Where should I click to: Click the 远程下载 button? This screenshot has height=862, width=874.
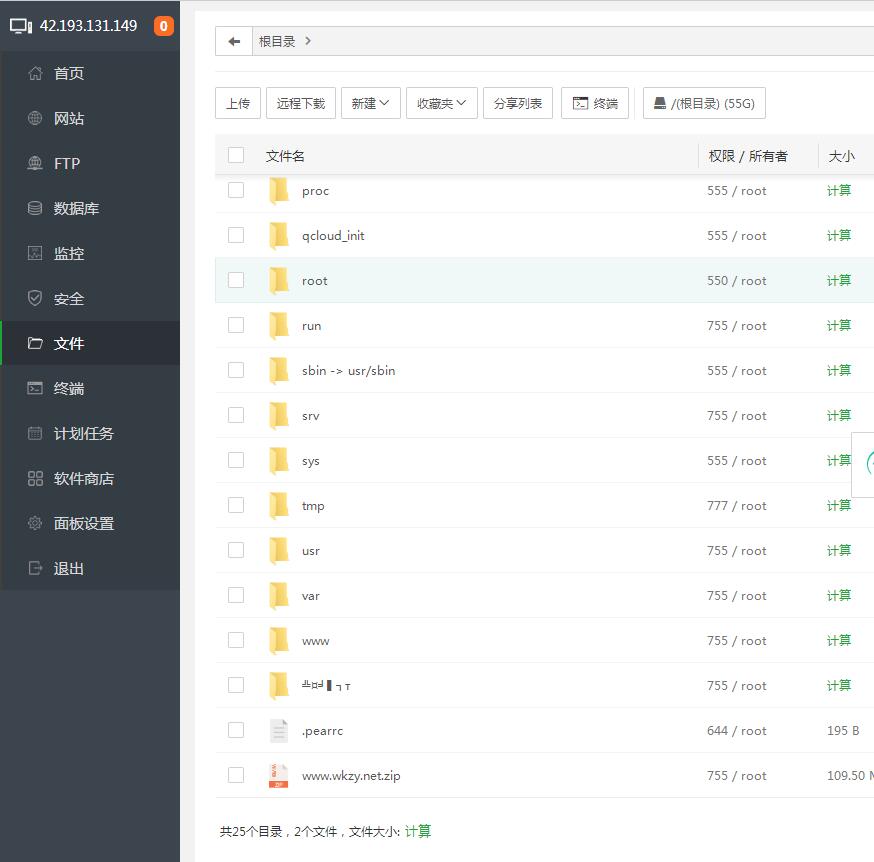[x=301, y=103]
